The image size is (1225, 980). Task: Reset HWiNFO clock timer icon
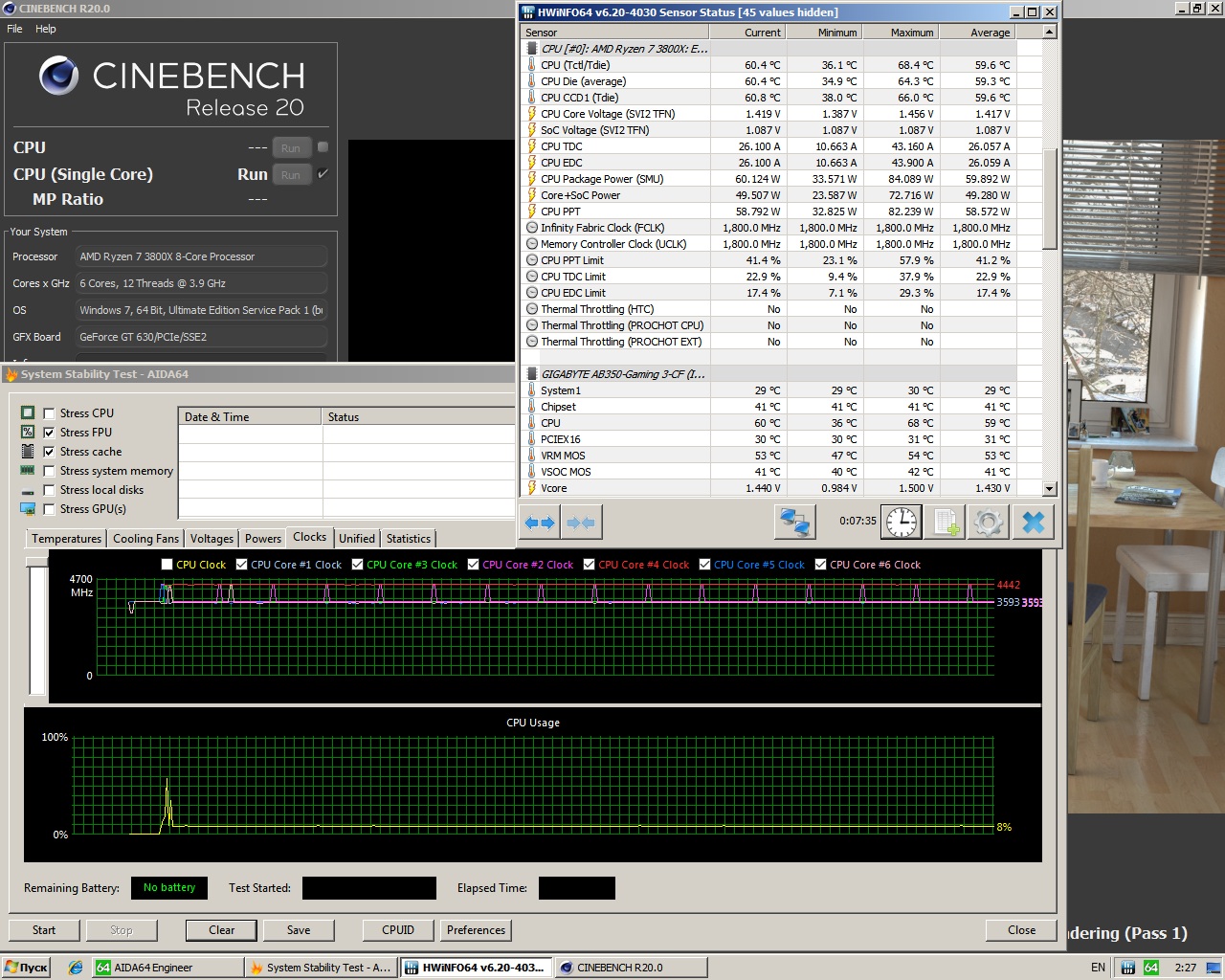(x=901, y=522)
